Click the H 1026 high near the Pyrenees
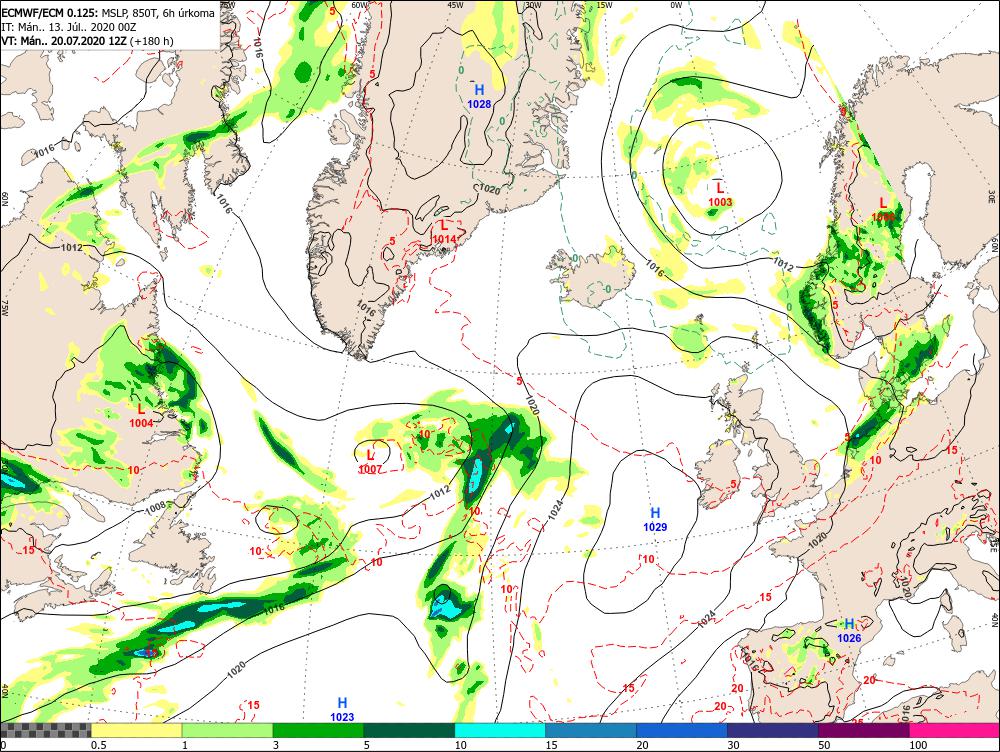The height and width of the screenshot is (752, 1000). 849,630
